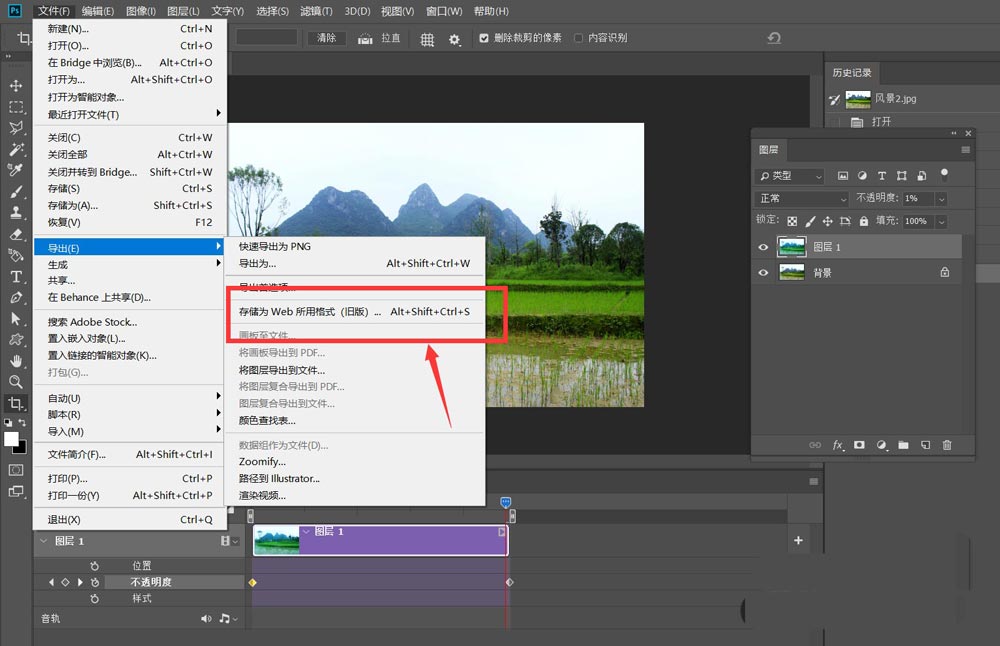Hide Background layer visibility eye
The height and width of the screenshot is (646, 1000).
(x=763, y=273)
